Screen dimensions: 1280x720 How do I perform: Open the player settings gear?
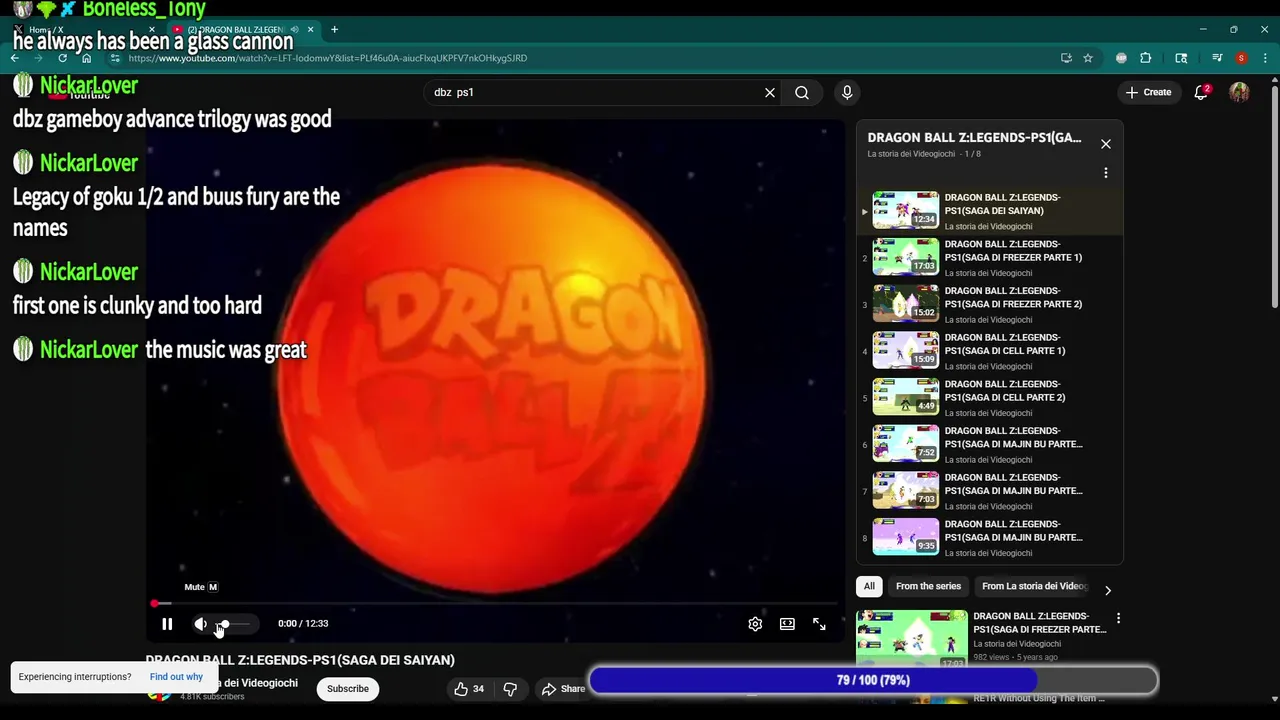755,624
